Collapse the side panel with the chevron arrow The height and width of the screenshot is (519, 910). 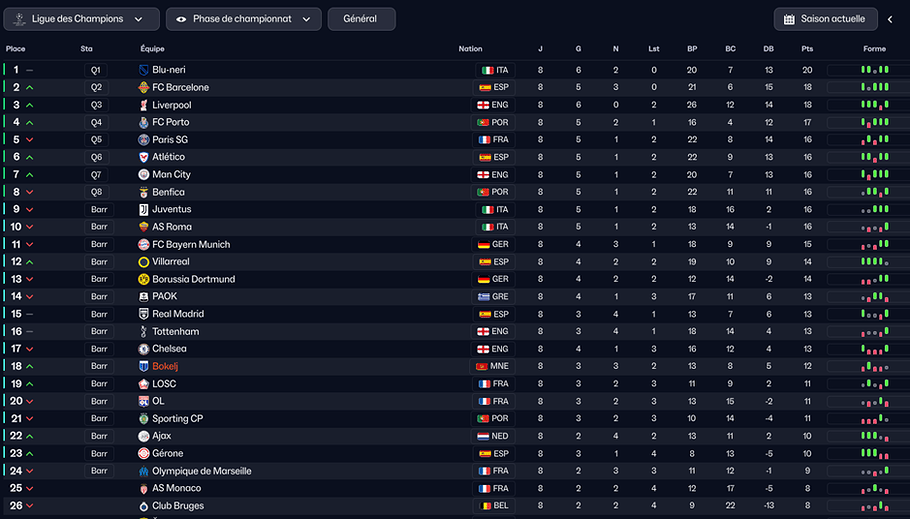click(890, 19)
